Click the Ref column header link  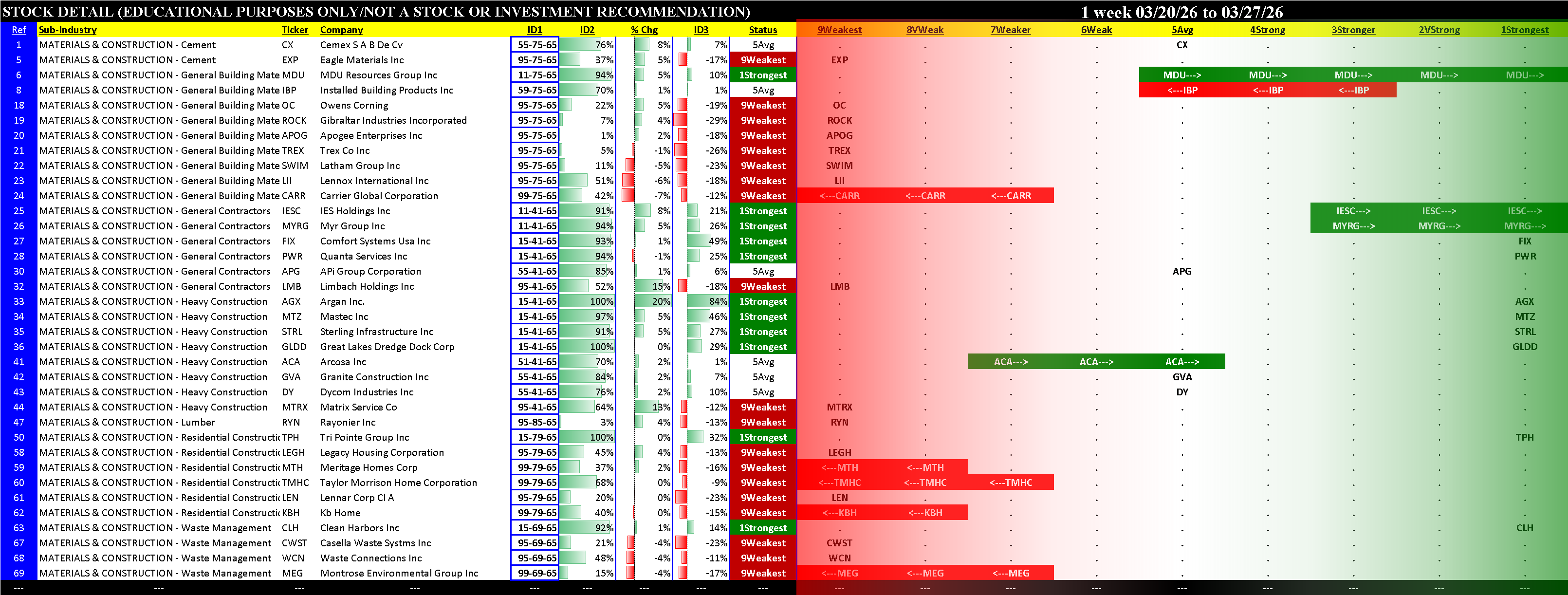pos(19,30)
